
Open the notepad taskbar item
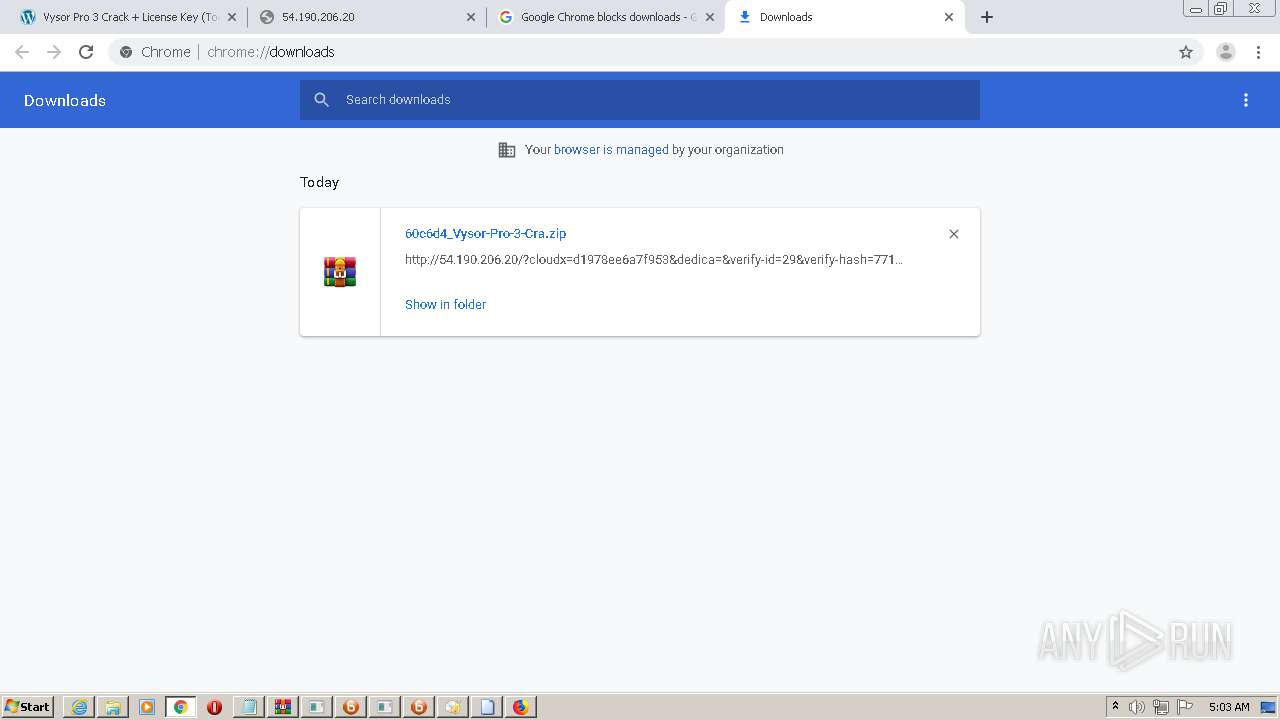(x=249, y=707)
